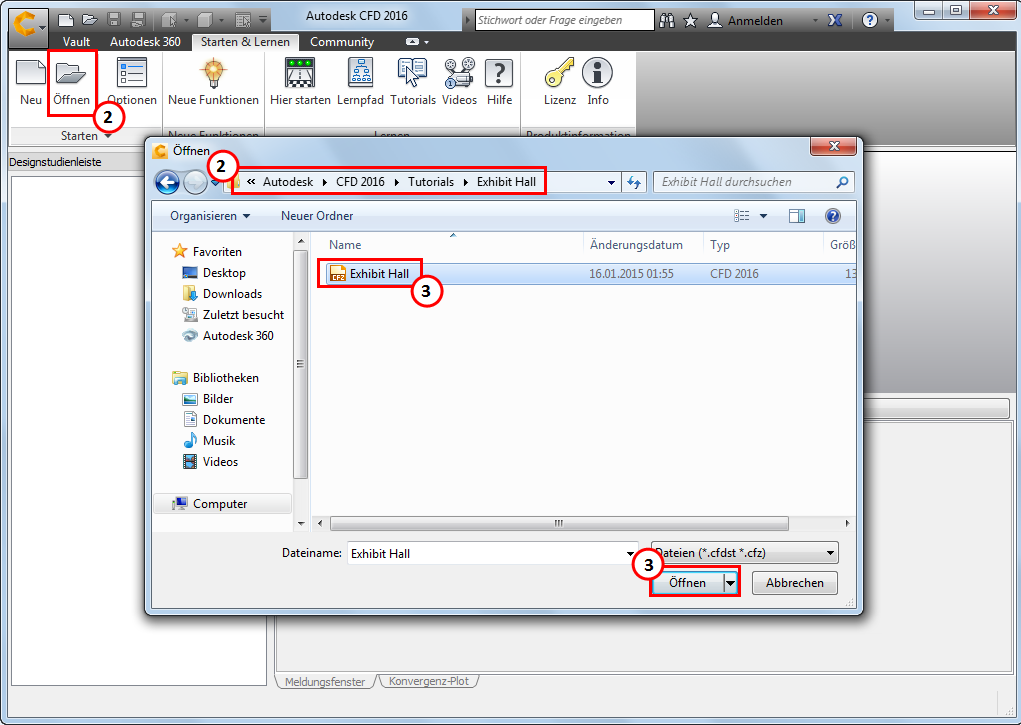Click the Abbrechen button
Viewport: 1021px width, 725px height.
click(x=794, y=583)
